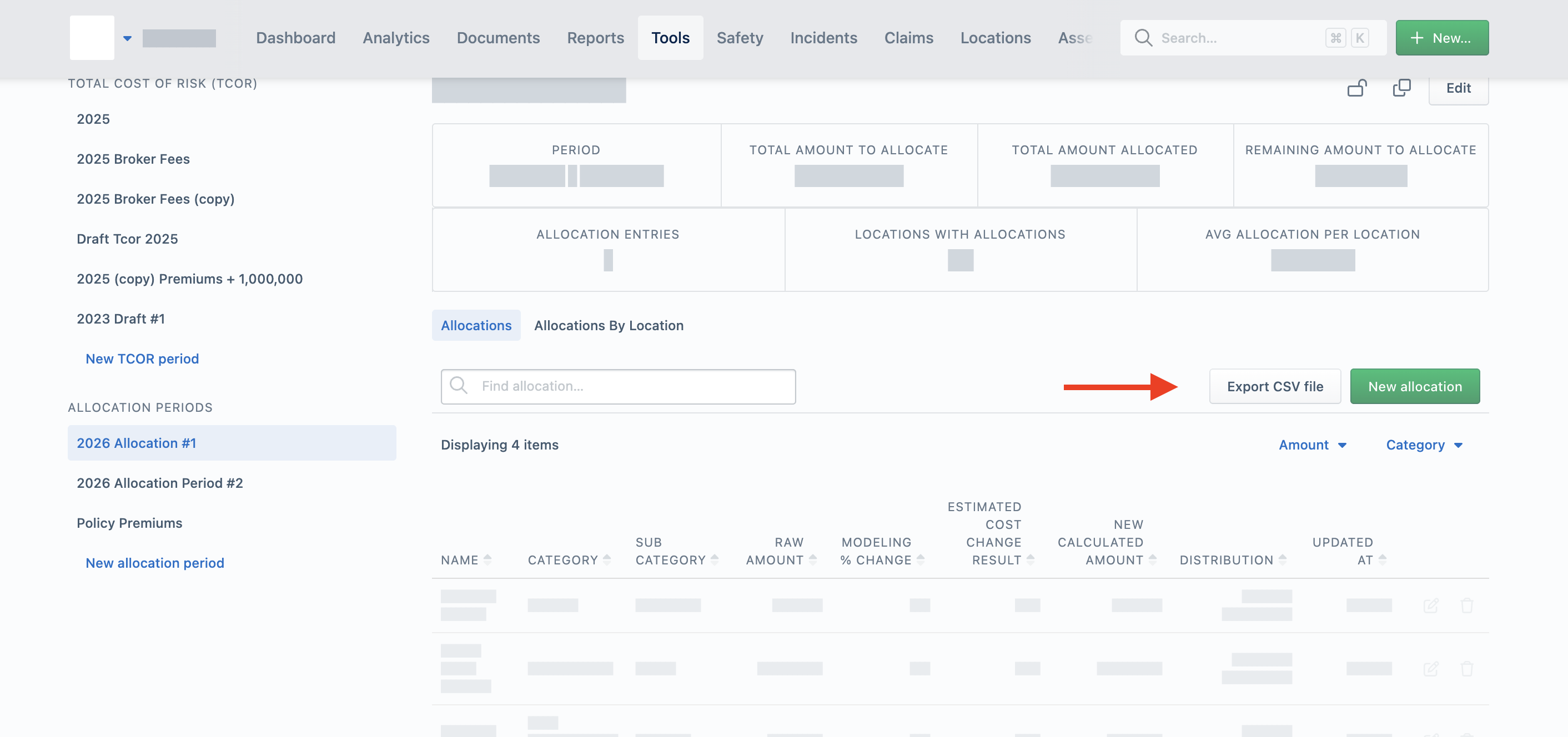
Task: Select 2023 Draft #1 period
Action: pyautogui.click(x=120, y=319)
